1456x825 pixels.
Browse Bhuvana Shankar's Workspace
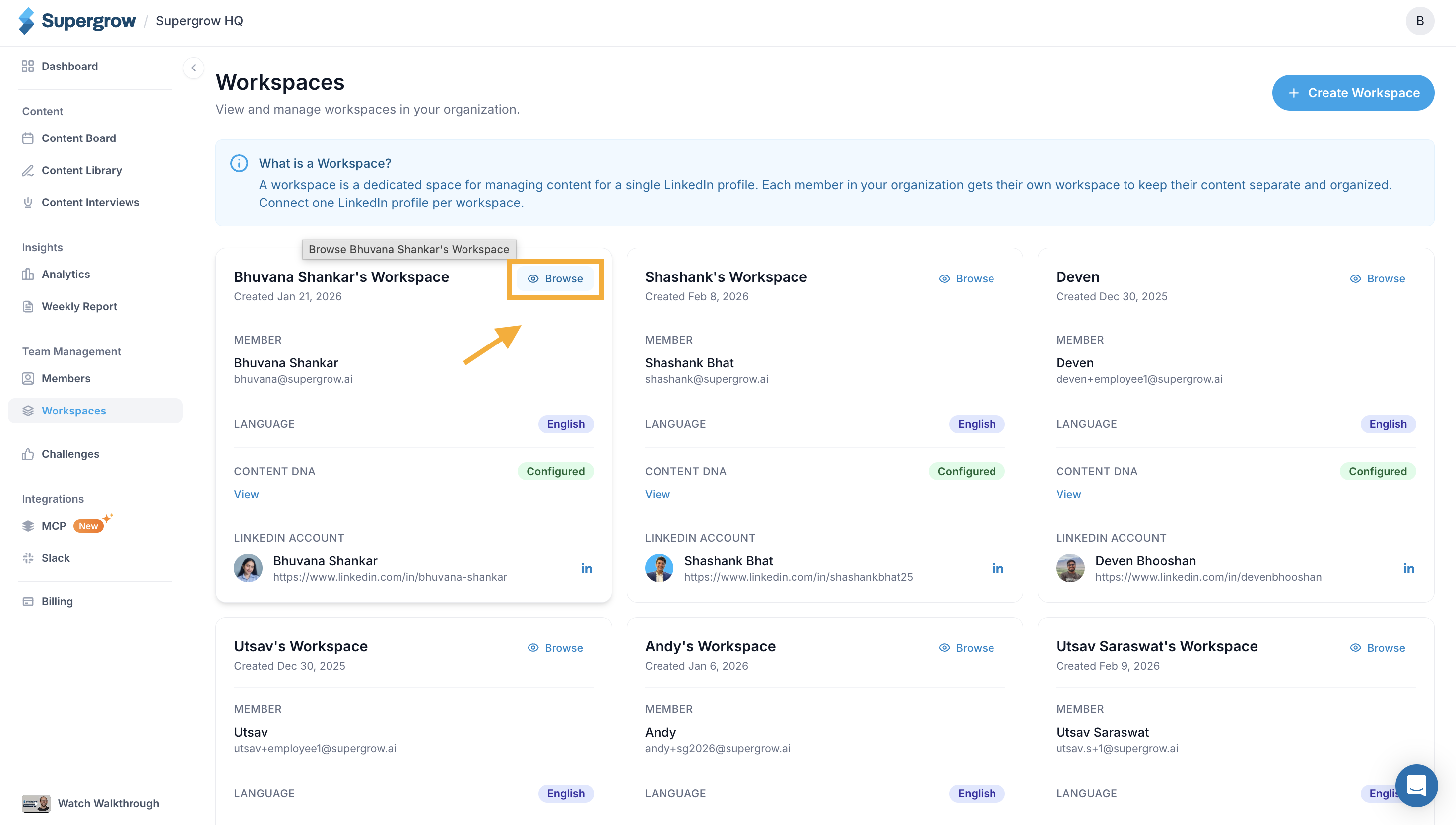click(554, 279)
